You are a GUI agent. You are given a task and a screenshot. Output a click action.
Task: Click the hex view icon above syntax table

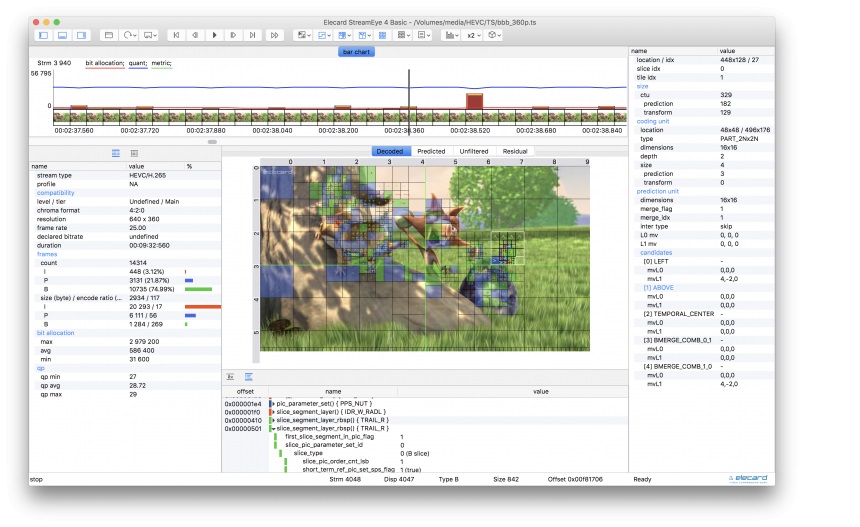pyautogui.click(x=230, y=377)
